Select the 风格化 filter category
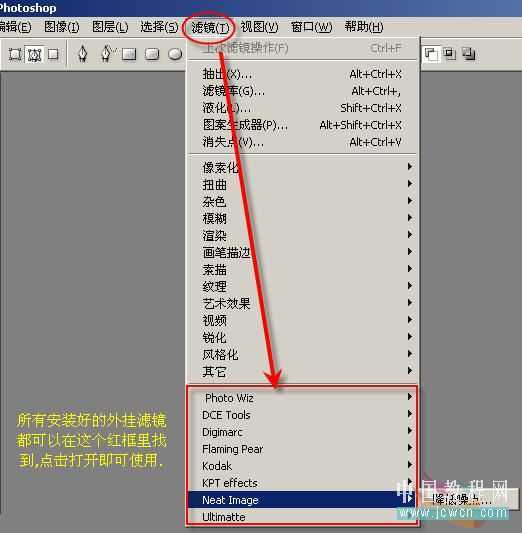Image resolution: width=522 pixels, height=533 pixels. pos(302,354)
